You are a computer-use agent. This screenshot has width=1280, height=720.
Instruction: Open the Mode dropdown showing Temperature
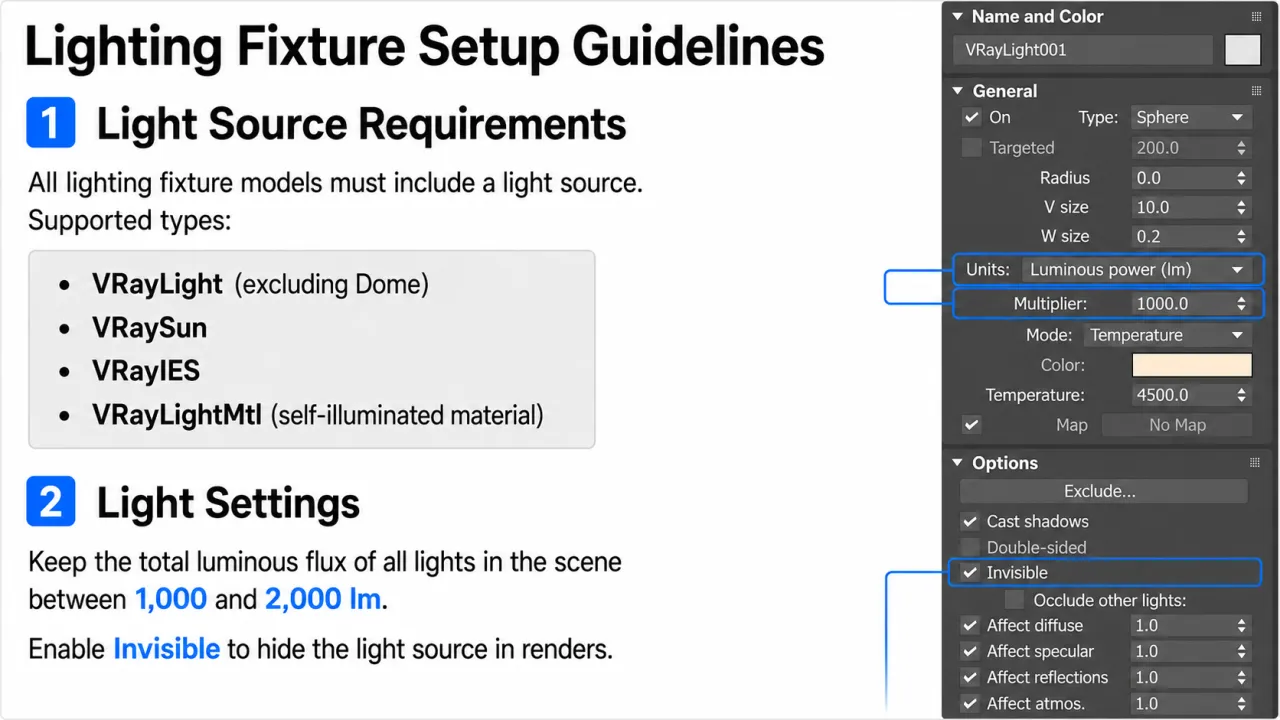point(1168,335)
